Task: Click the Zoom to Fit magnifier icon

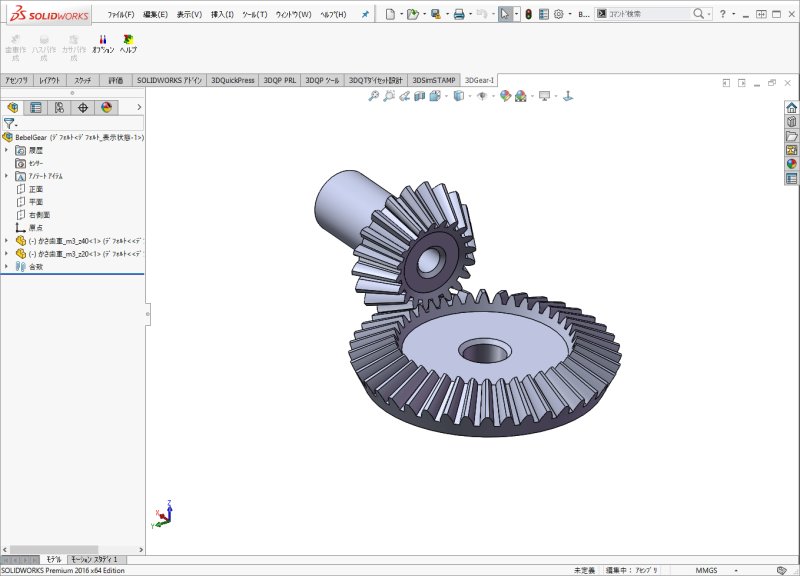Action: tap(374, 96)
